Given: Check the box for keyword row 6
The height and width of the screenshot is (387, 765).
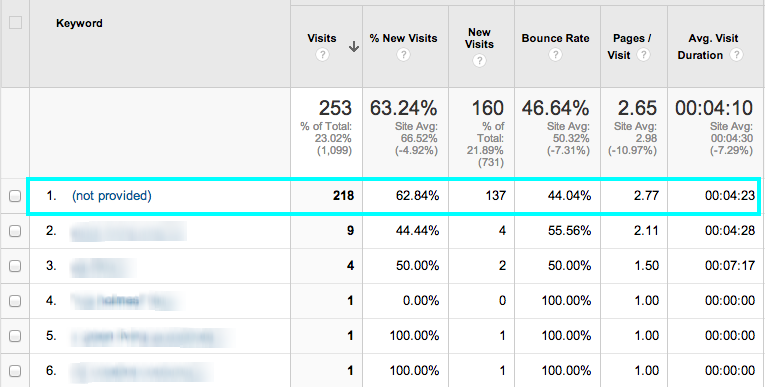Looking at the screenshot, I should click(15, 371).
